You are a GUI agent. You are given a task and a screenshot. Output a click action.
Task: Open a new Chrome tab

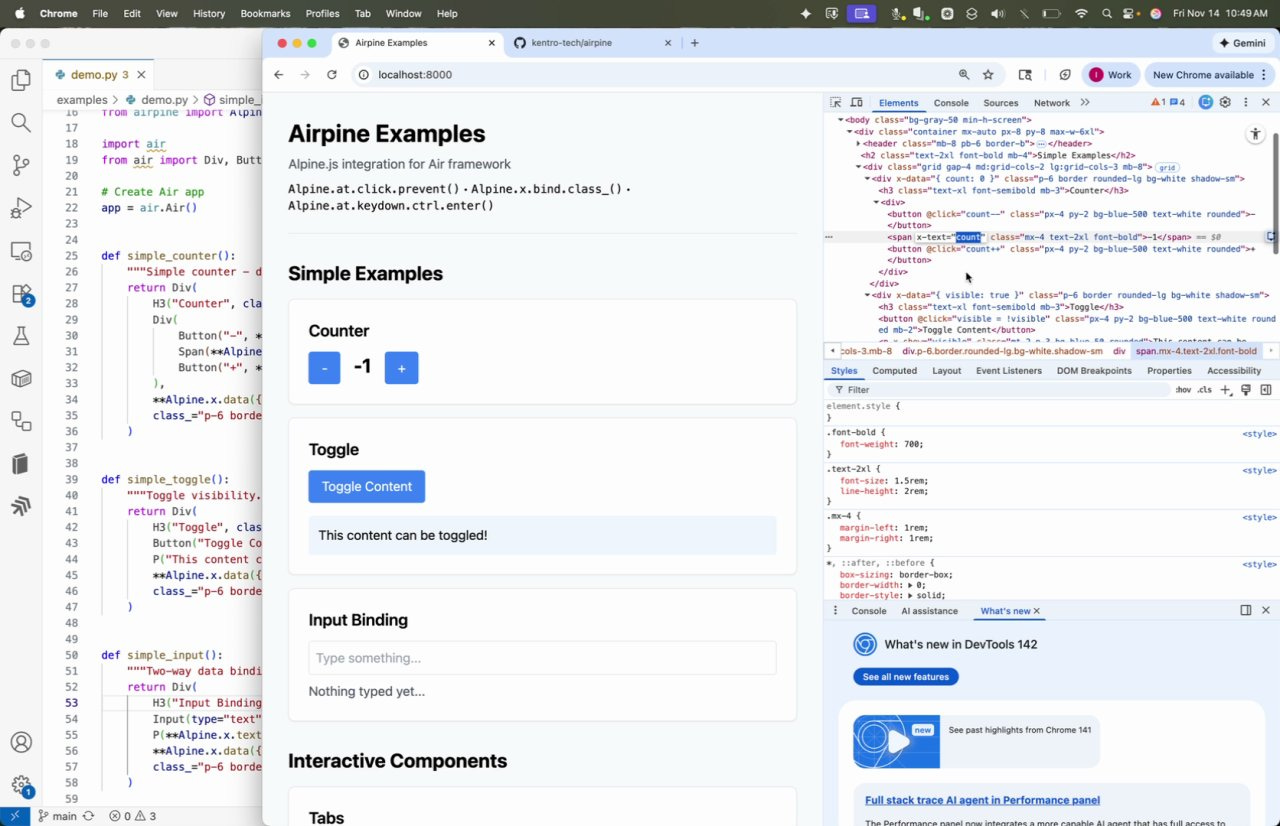click(x=695, y=43)
